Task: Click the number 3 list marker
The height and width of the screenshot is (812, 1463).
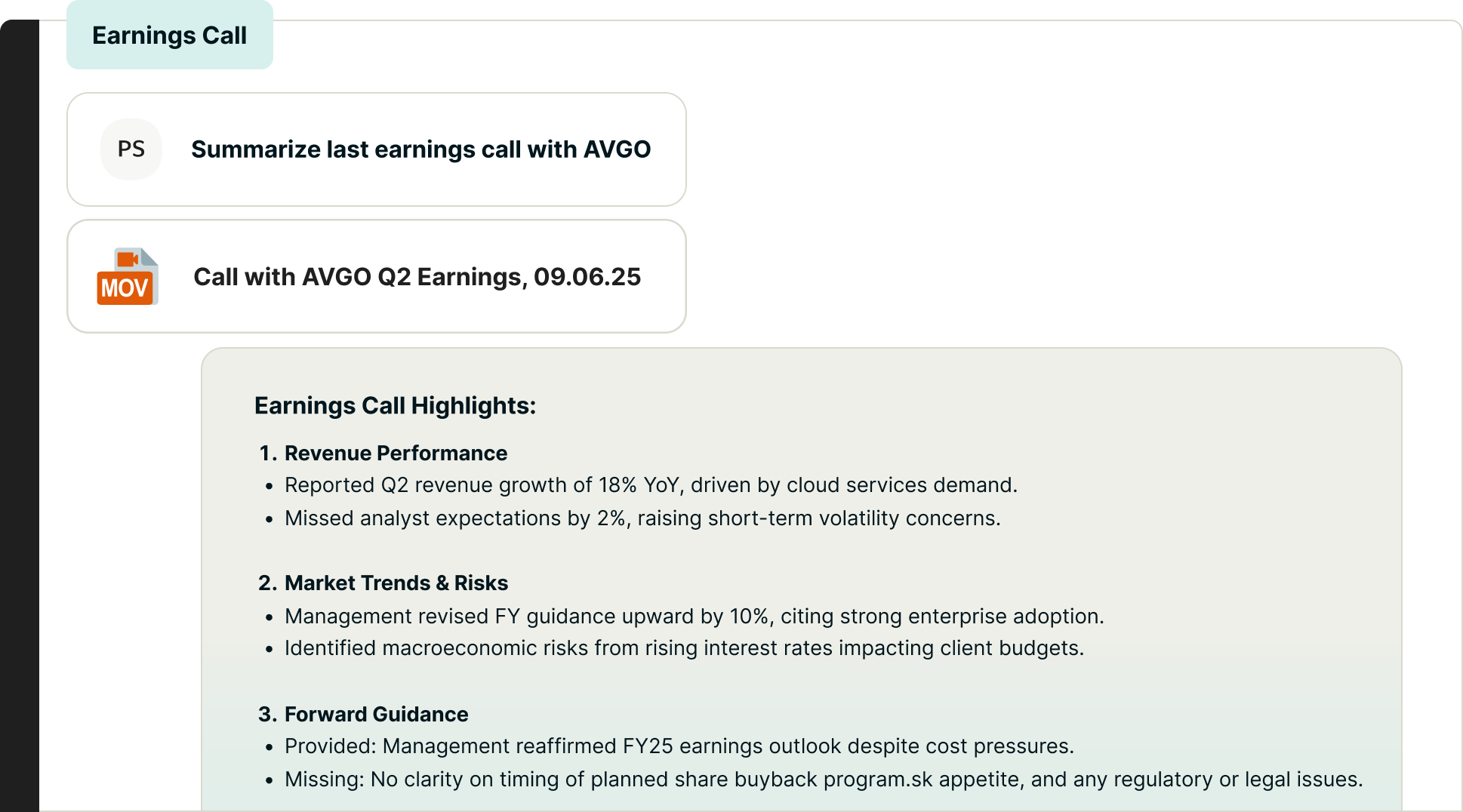Action: coord(267,714)
